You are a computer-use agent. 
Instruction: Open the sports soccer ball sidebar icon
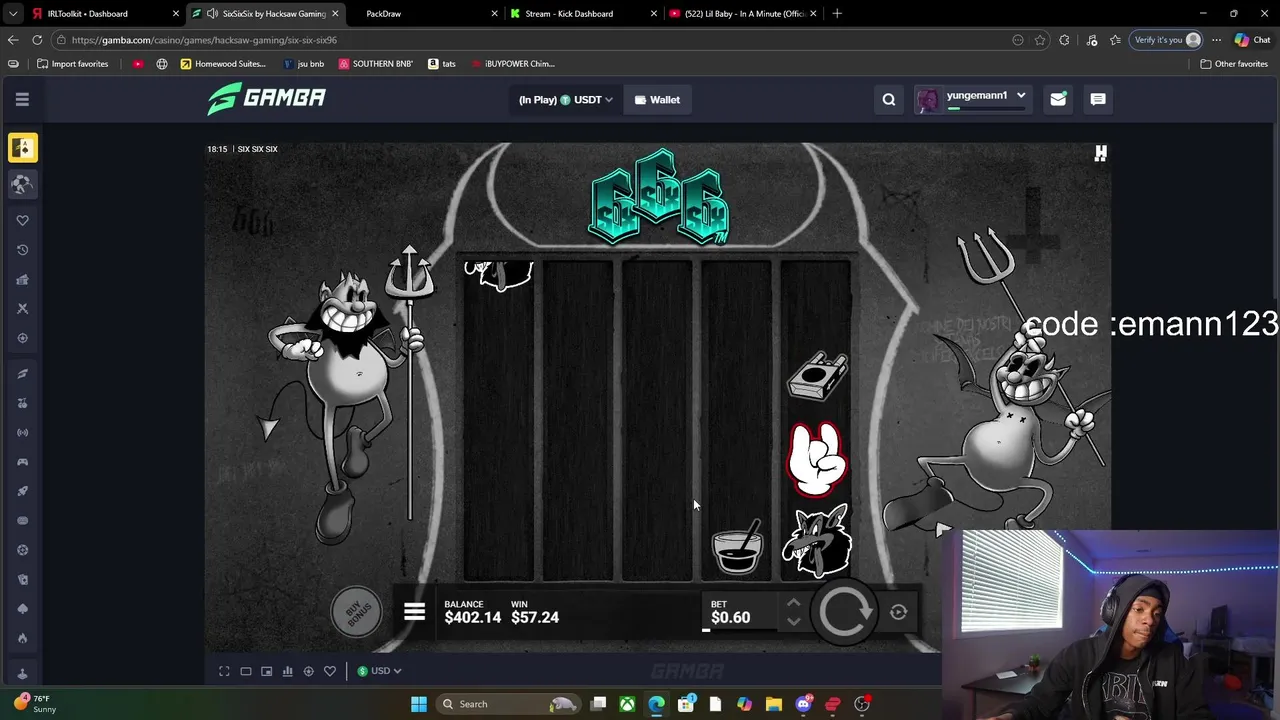point(22,184)
